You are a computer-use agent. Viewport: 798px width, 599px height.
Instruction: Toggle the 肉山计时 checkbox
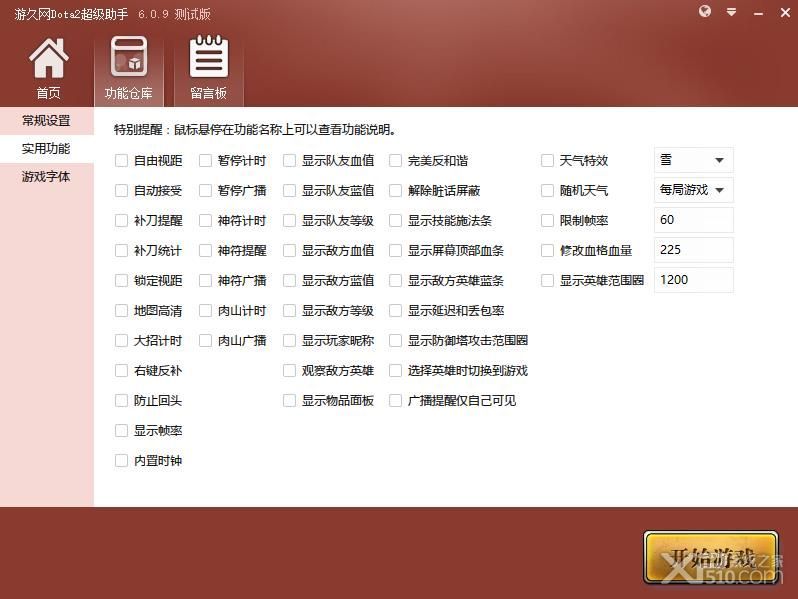[205, 311]
